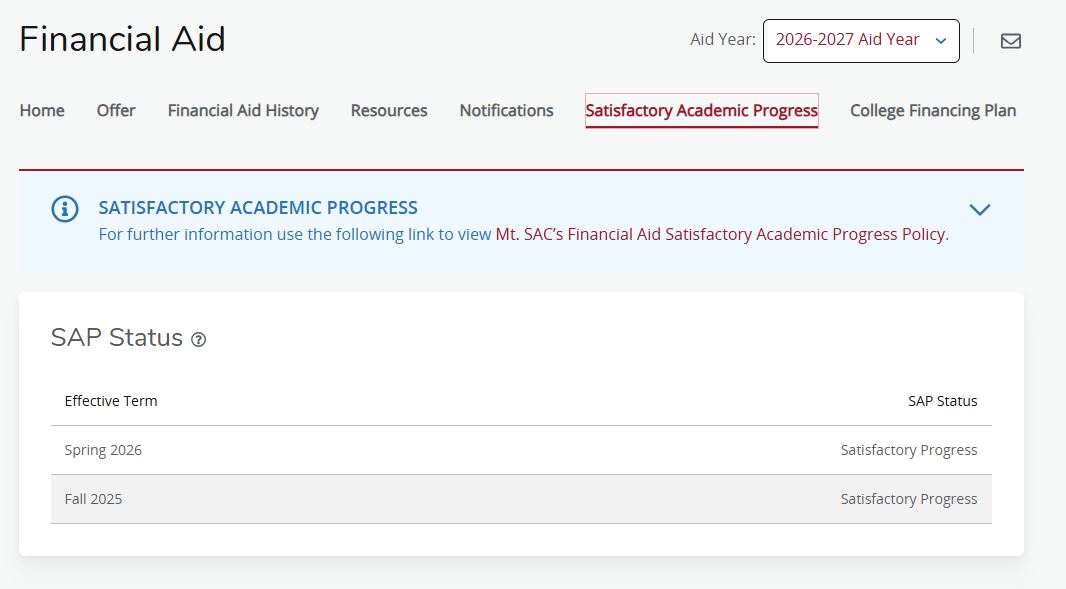1066x589 pixels.
Task: Open the Aid Year dropdown
Action: pos(861,41)
